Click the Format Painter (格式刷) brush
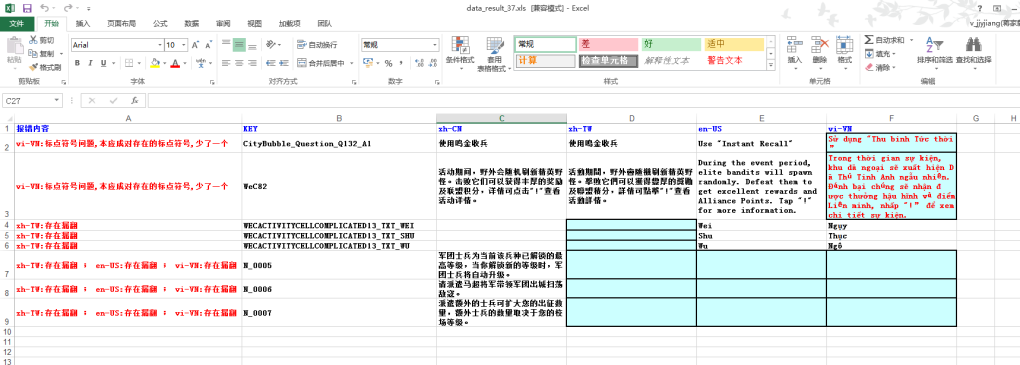 pyautogui.click(x=45, y=67)
